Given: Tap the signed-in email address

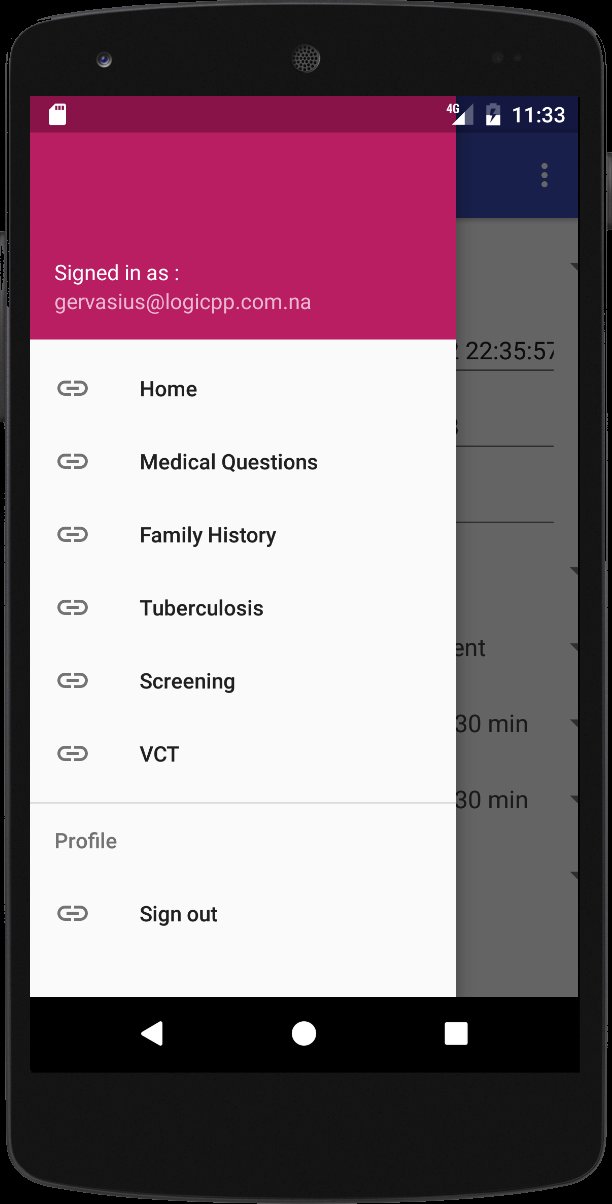Looking at the screenshot, I should (x=182, y=302).
